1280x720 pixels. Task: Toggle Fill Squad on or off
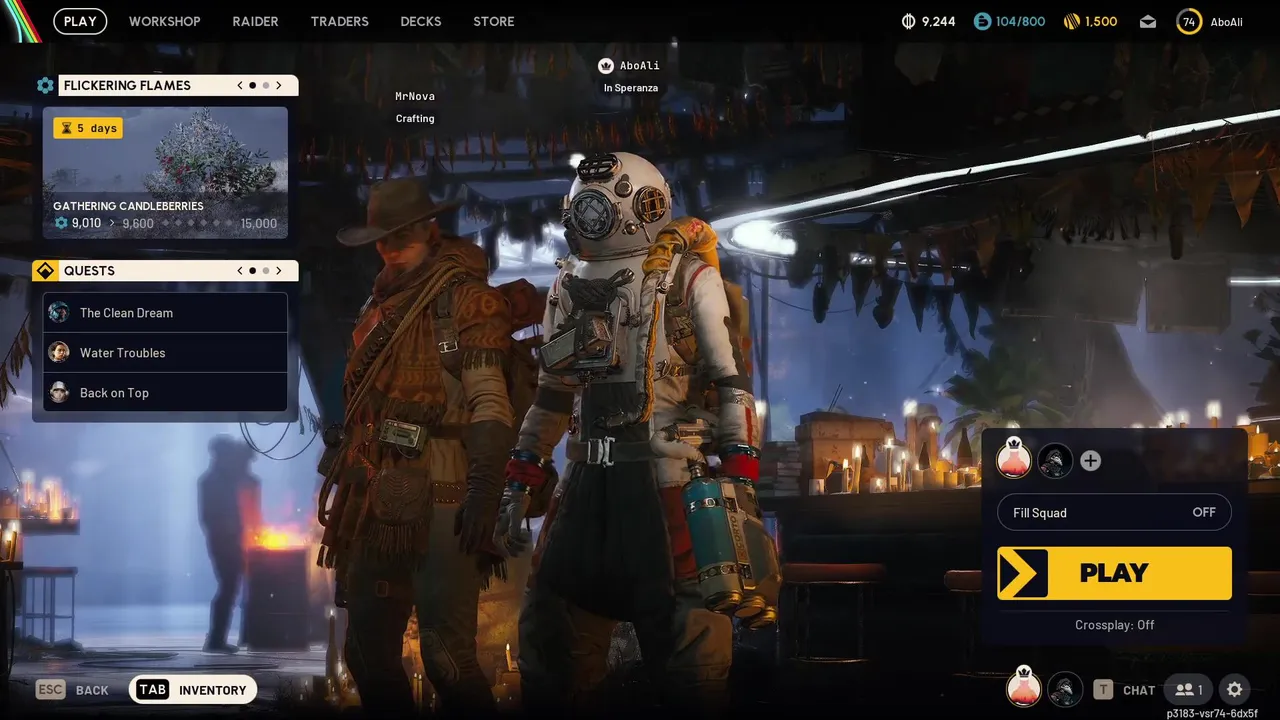click(1114, 512)
